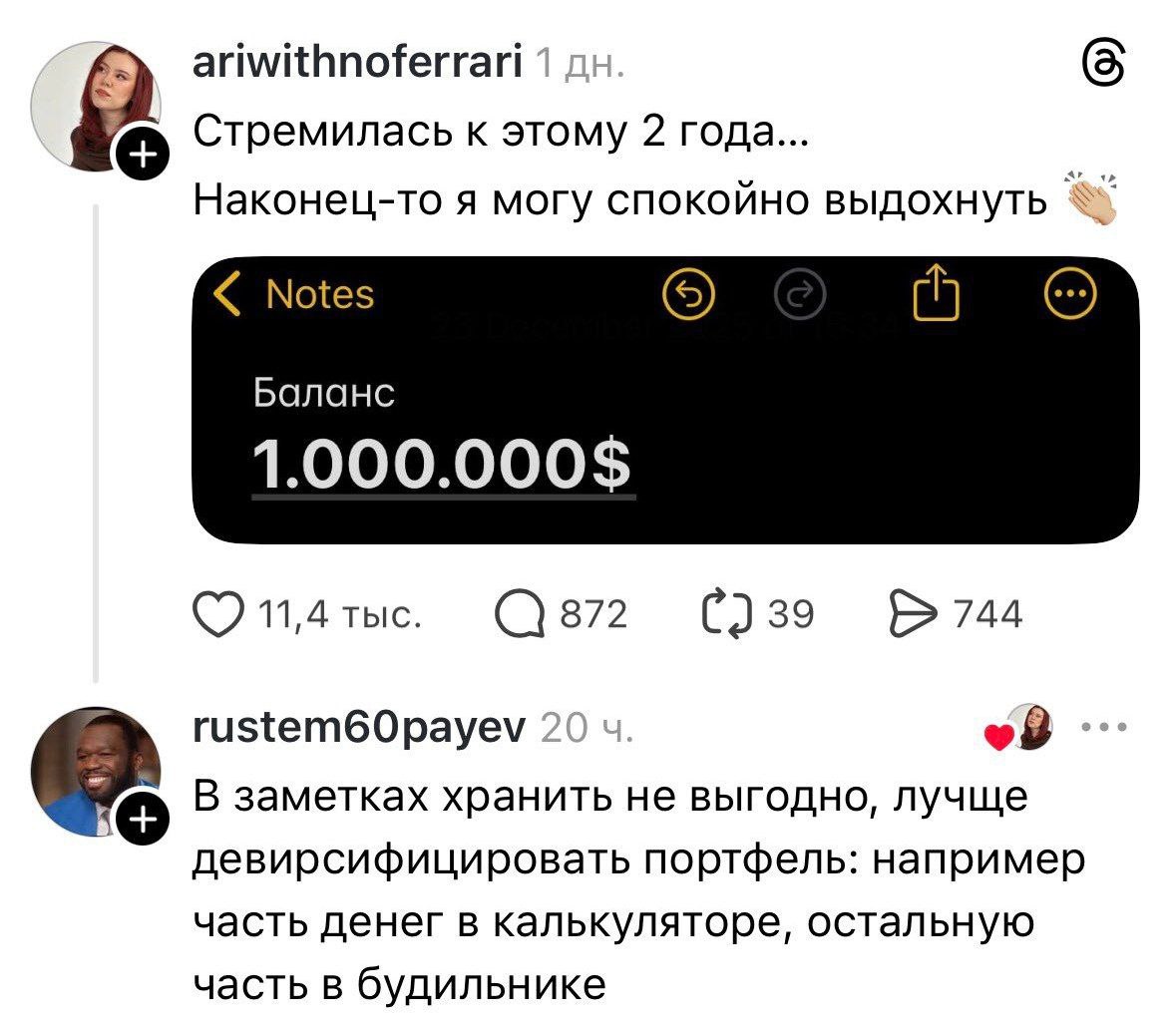Follow ariwithnoferrari via the plus badge
The image size is (1176, 1024).
145,152
